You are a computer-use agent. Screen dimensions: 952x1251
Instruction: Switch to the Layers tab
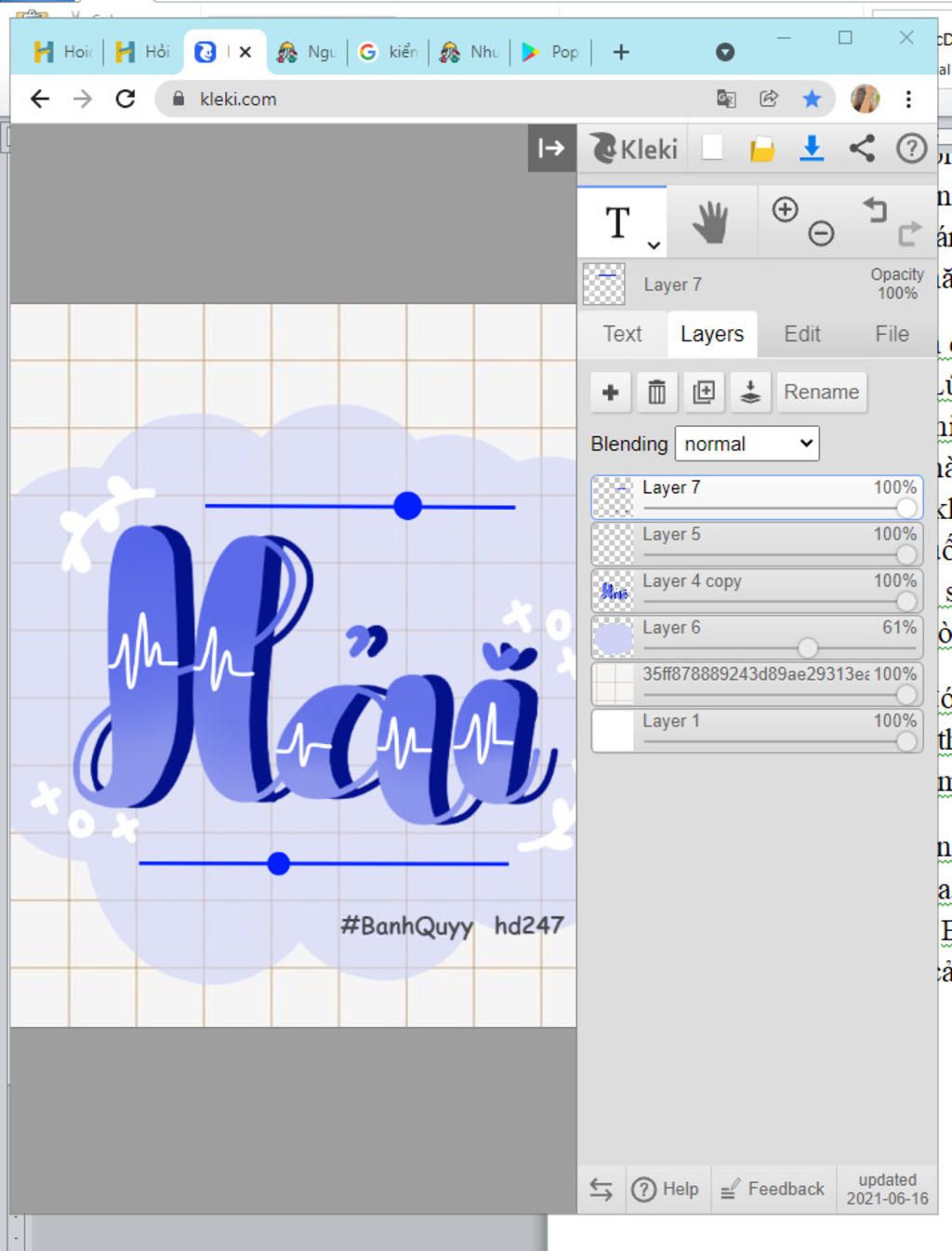coord(712,334)
